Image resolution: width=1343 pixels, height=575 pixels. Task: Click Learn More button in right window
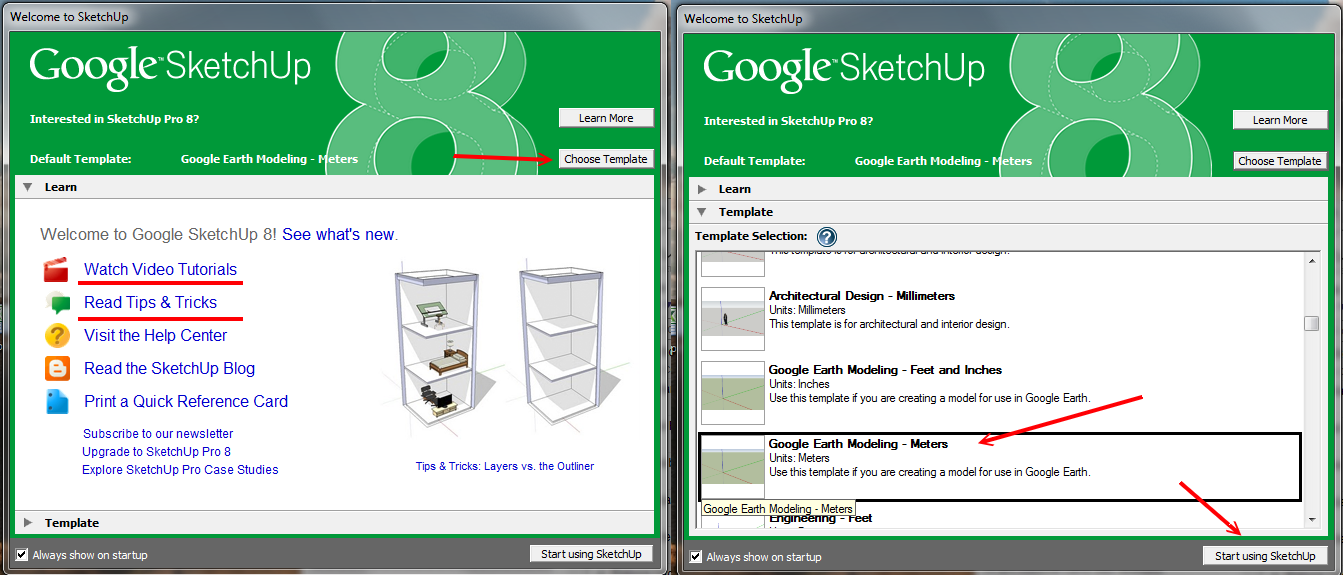click(x=1280, y=120)
